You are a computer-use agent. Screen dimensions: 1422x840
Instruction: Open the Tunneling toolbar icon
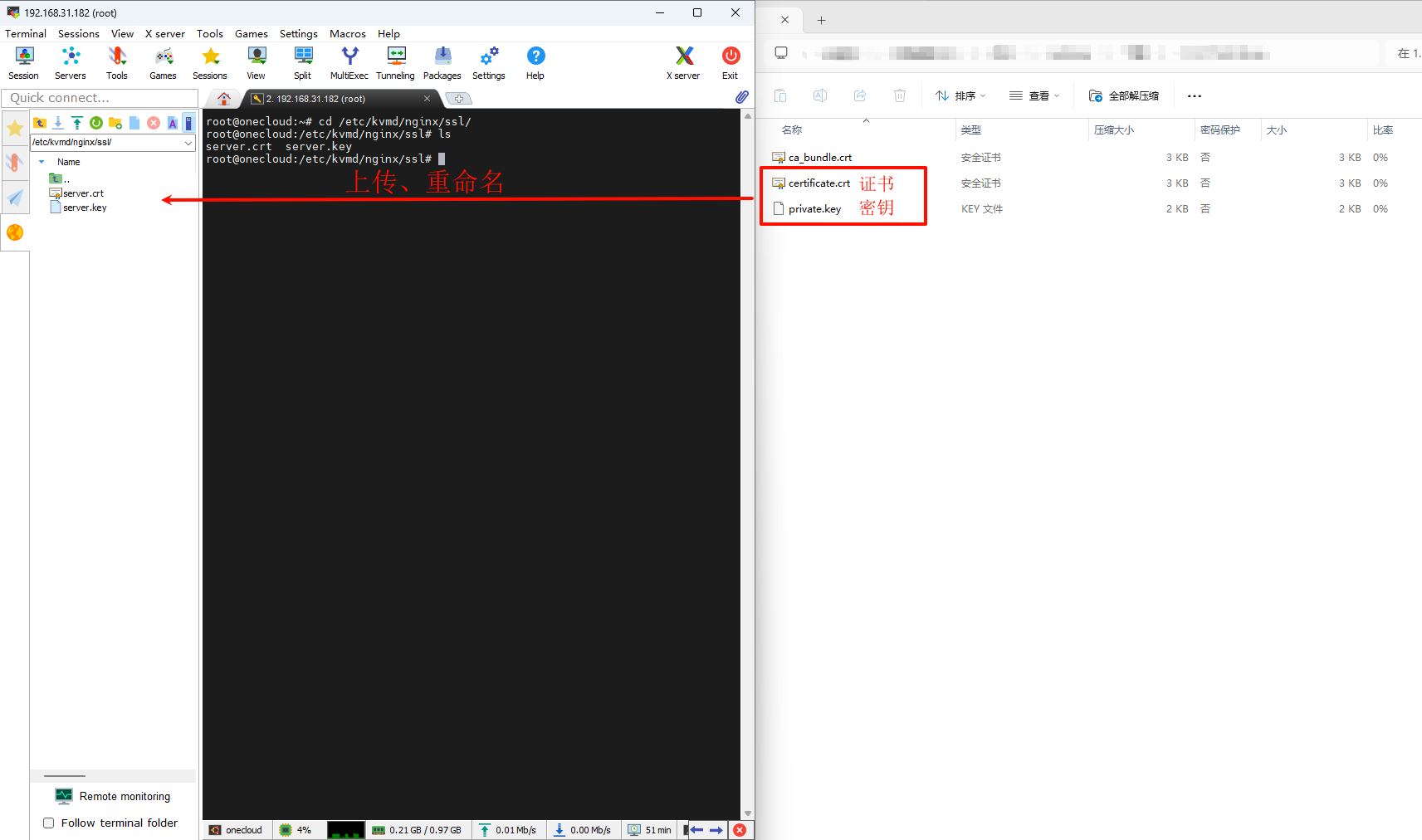tap(396, 63)
